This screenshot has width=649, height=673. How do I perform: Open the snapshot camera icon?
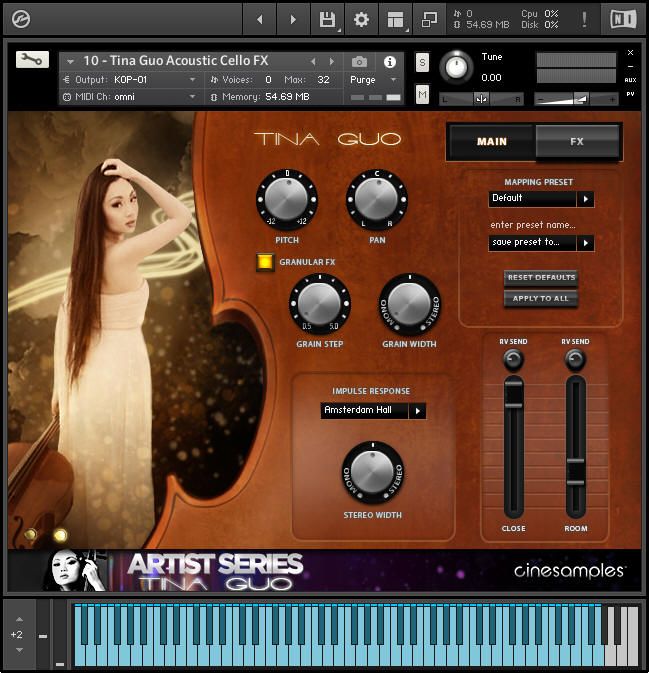click(x=359, y=62)
